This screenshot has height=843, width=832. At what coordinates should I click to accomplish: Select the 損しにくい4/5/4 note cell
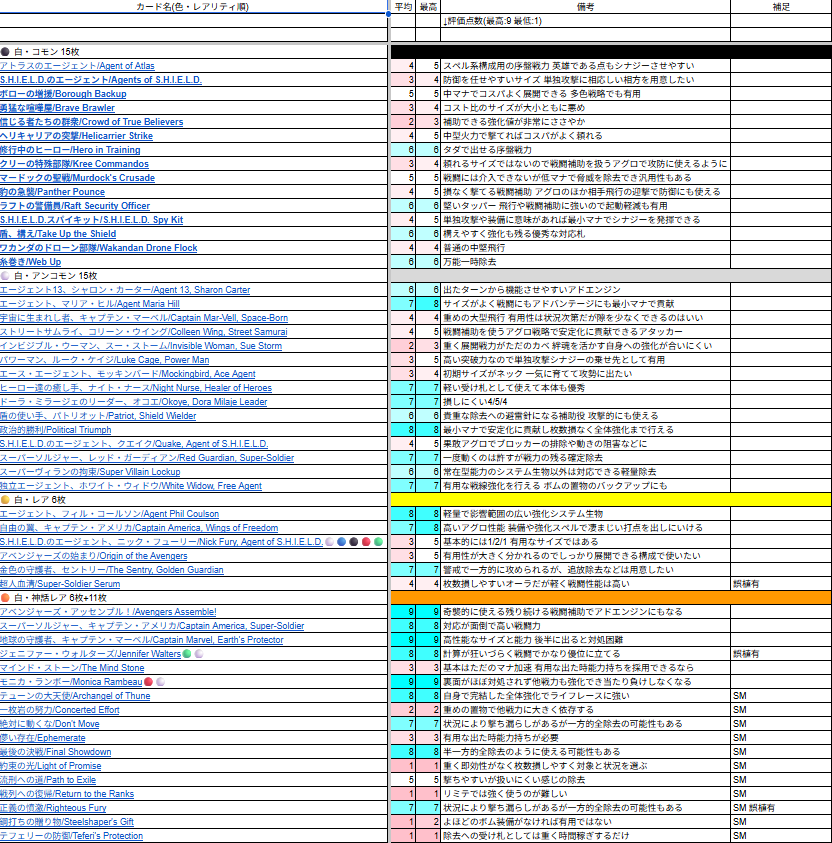tap(585, 402)
